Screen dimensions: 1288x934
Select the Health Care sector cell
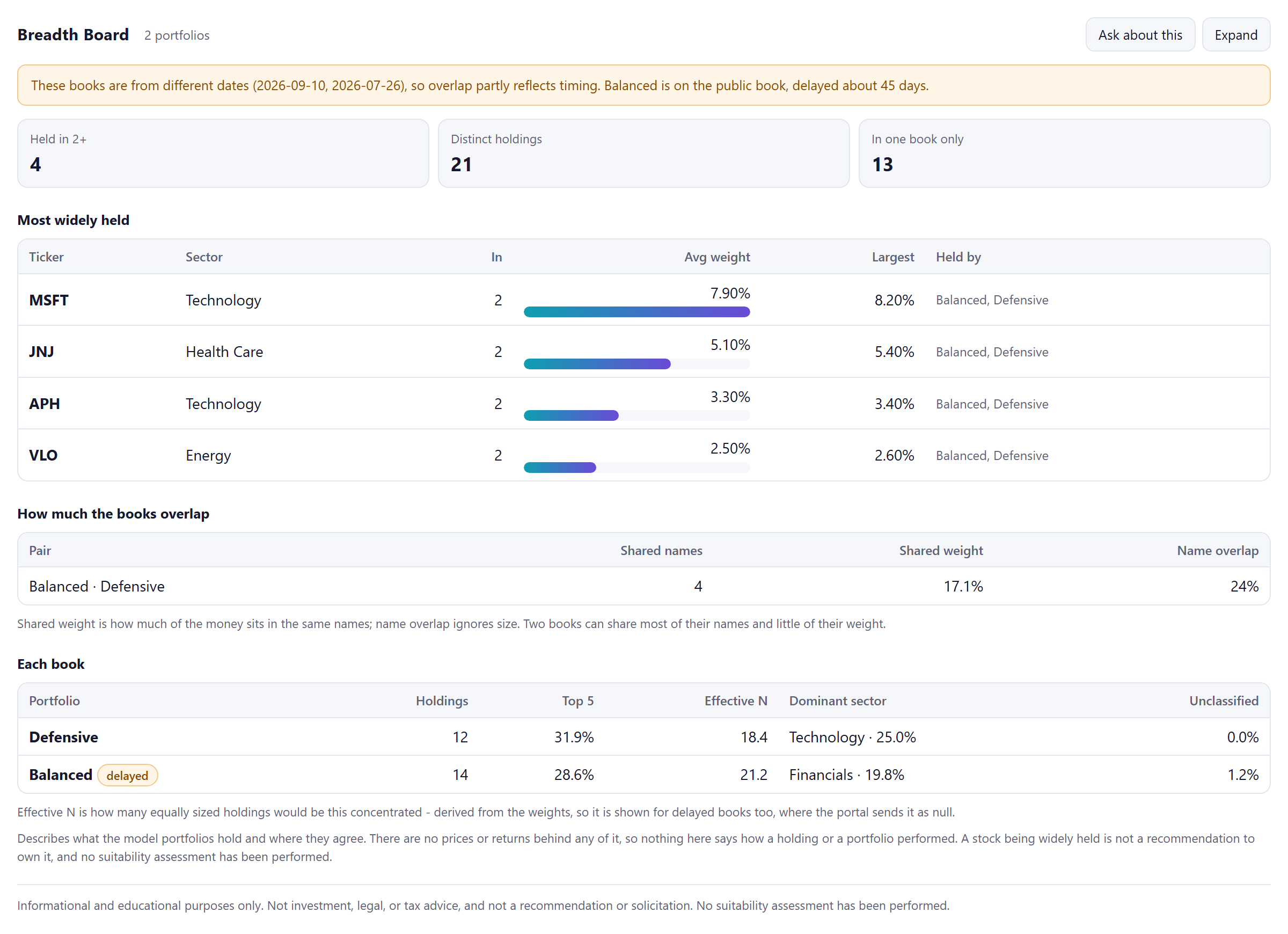click(x=224, y=352)
